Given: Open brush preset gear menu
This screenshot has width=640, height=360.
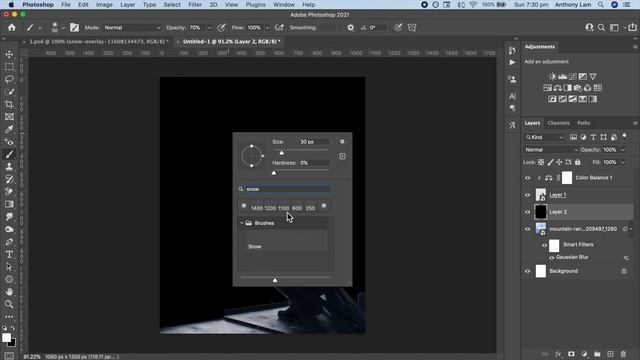Looking at the screenshot, I should tap(342, 142).
